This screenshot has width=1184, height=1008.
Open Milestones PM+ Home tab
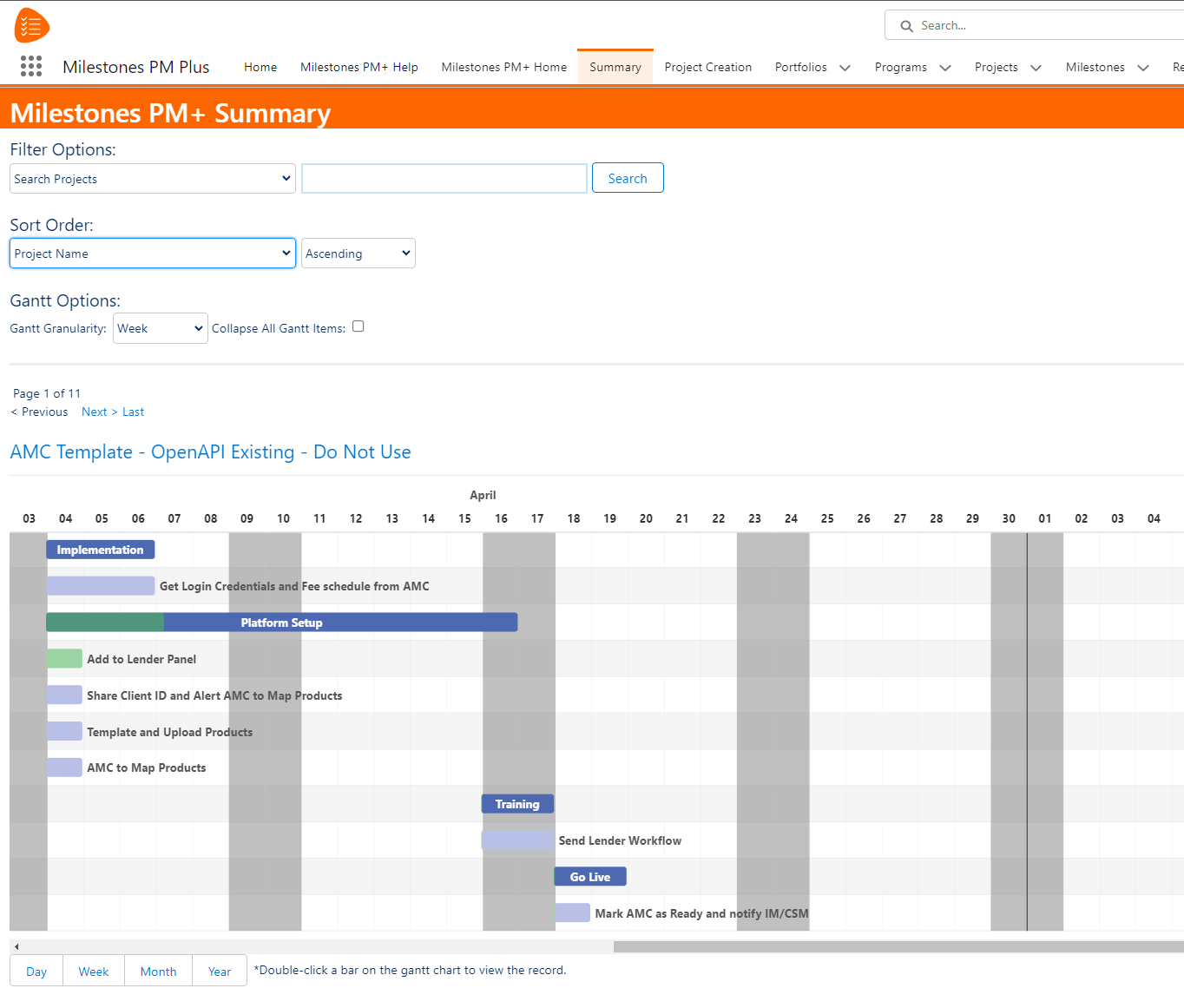504,67
